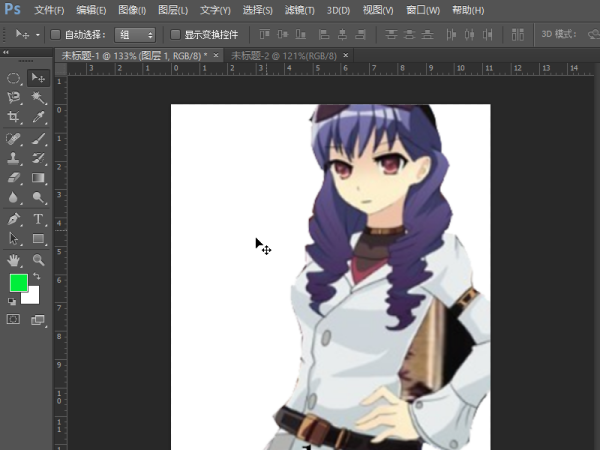Select the Healing Brush tool

(14, 139)
